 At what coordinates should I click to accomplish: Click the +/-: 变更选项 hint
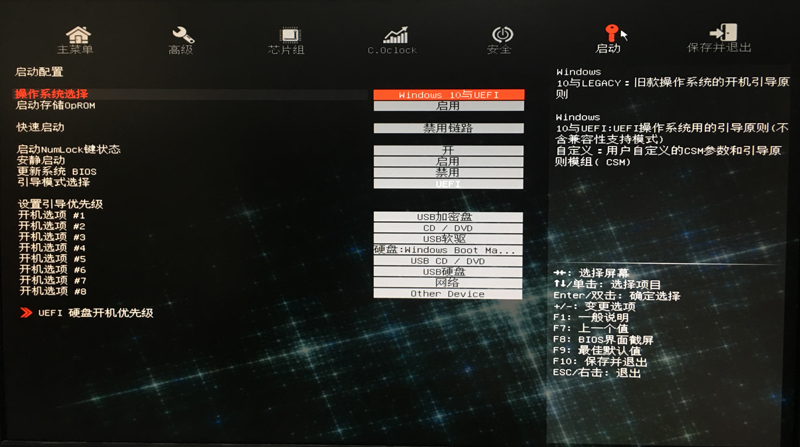594,307
